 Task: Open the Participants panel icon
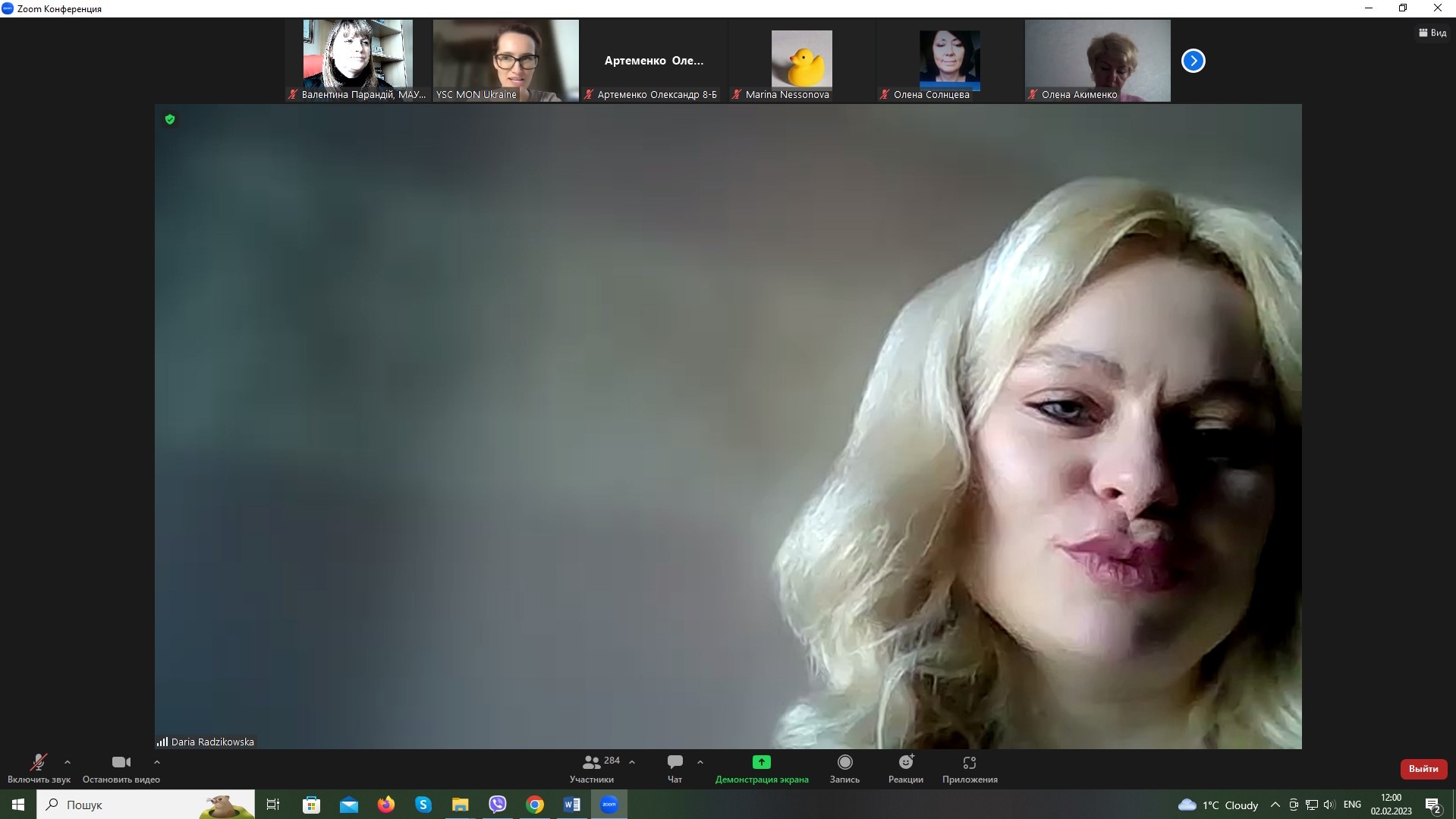pyautogui.click(x=592, y=762)
